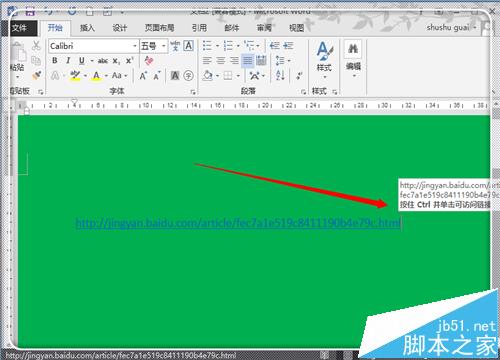Toggle Bold formatting
500x360 pixels.
(55, 61)
